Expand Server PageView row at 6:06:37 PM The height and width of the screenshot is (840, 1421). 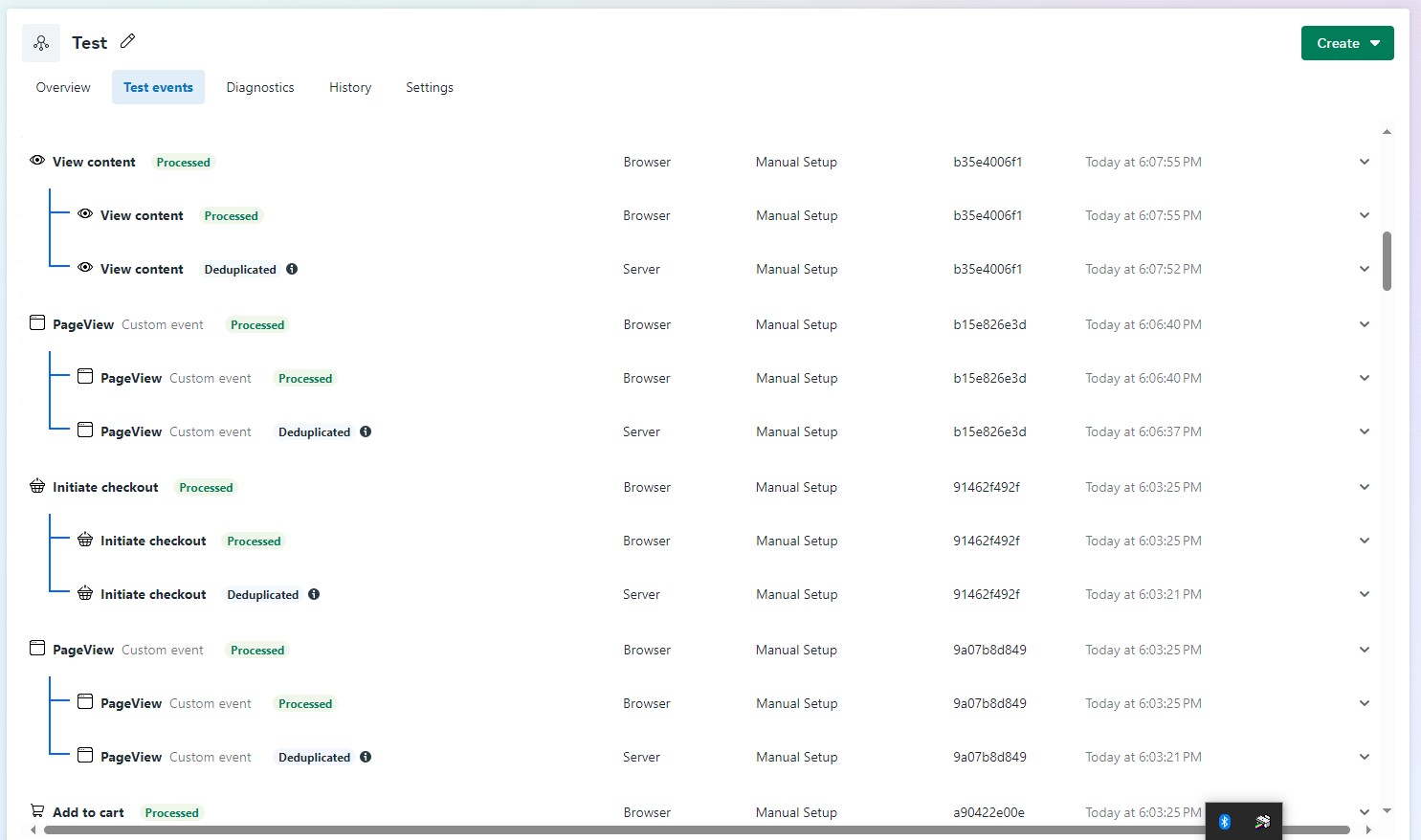(1365, 431)
